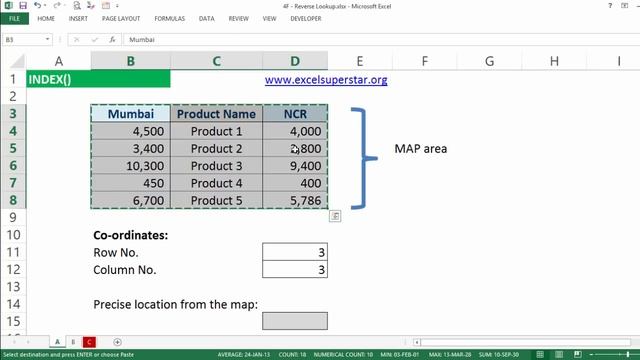Switch to Page Break Preview icon
640x360 pixels.
tap(578, 354)
